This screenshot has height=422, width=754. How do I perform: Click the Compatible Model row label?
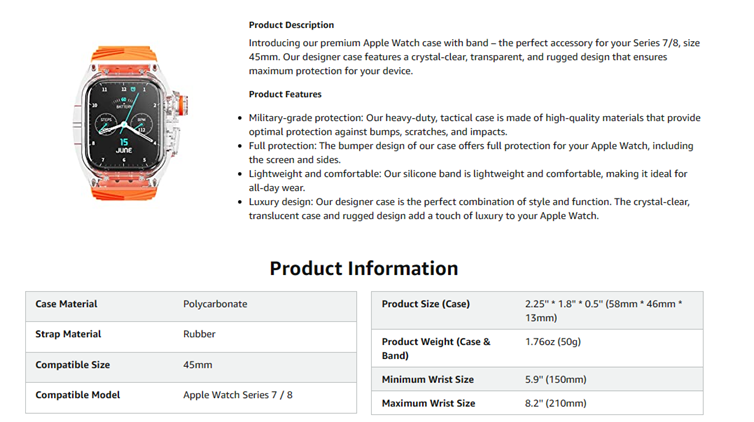(77, 395)
